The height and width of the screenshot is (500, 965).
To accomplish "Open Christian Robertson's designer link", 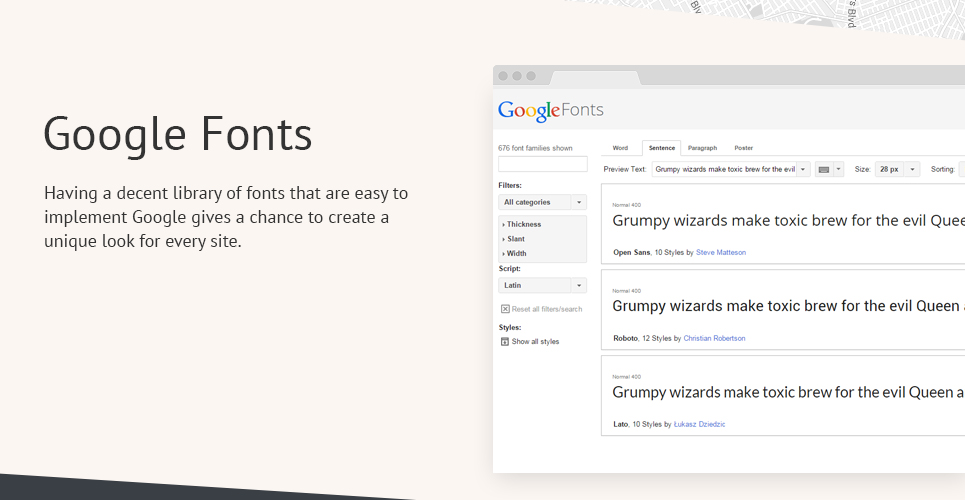I will click(x=714, y=338).
